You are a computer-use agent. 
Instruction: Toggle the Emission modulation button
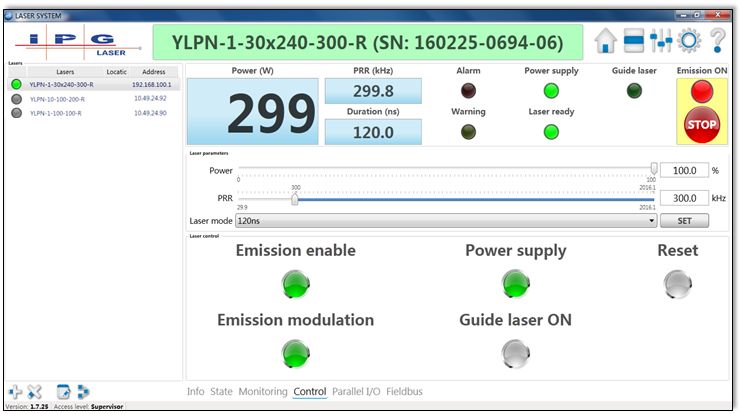296,354
